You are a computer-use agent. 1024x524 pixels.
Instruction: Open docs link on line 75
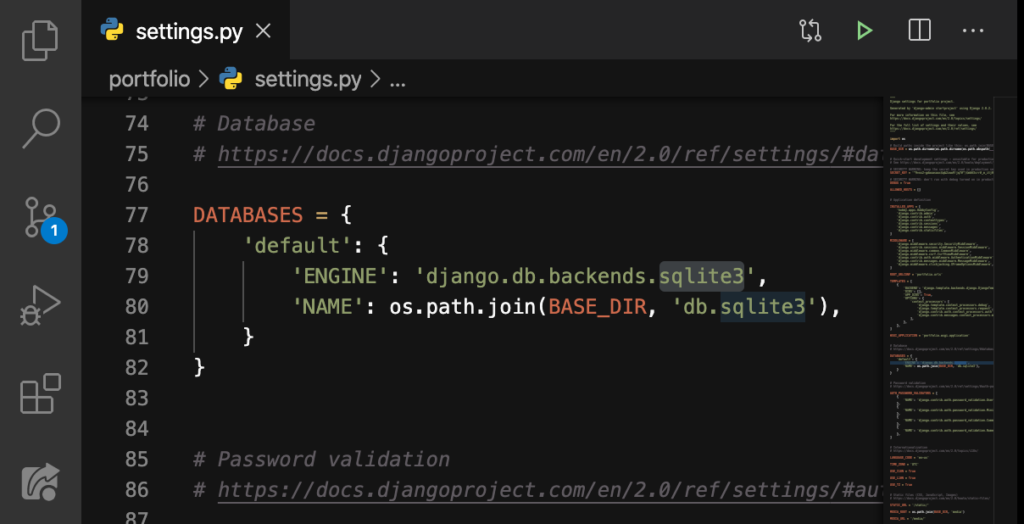(x=550, y=154)
